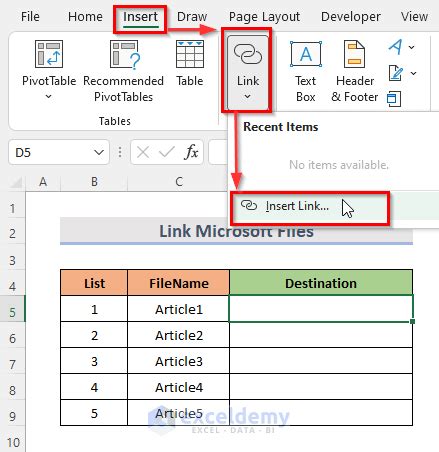Click the formula bar options dots
Viewport: 439px width, 452px height.
pyautogui.click(x=120, y=153)
